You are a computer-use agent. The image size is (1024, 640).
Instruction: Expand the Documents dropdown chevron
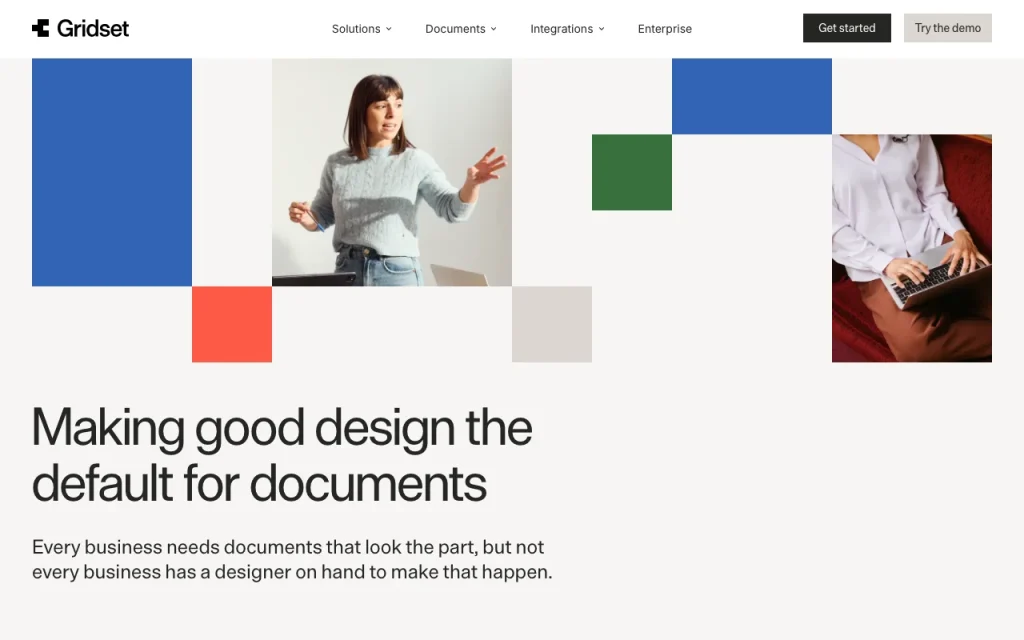click(494, 29)
